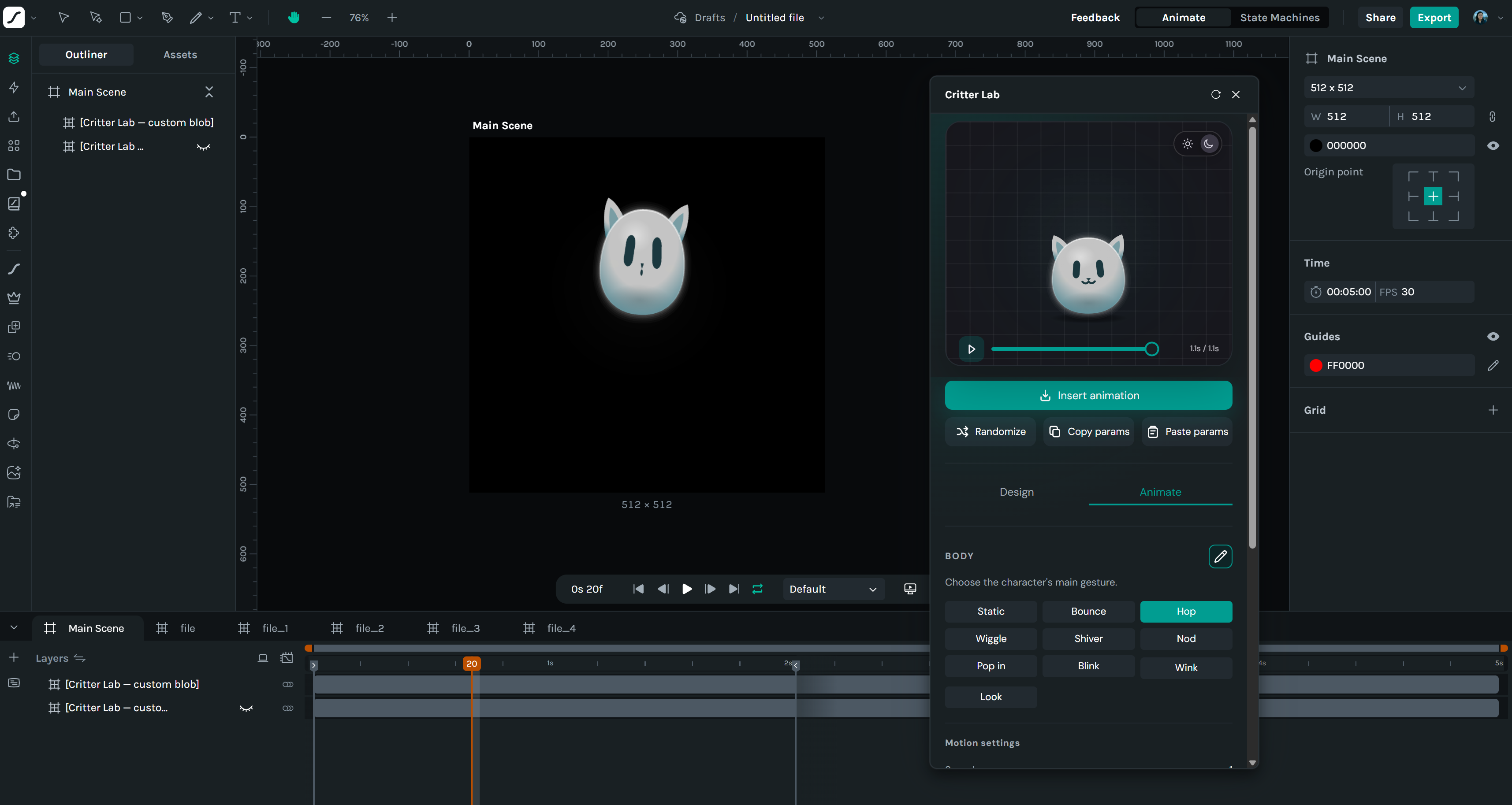Click the Export button
Screen dimensions: 1512x805
[1434, 18]
